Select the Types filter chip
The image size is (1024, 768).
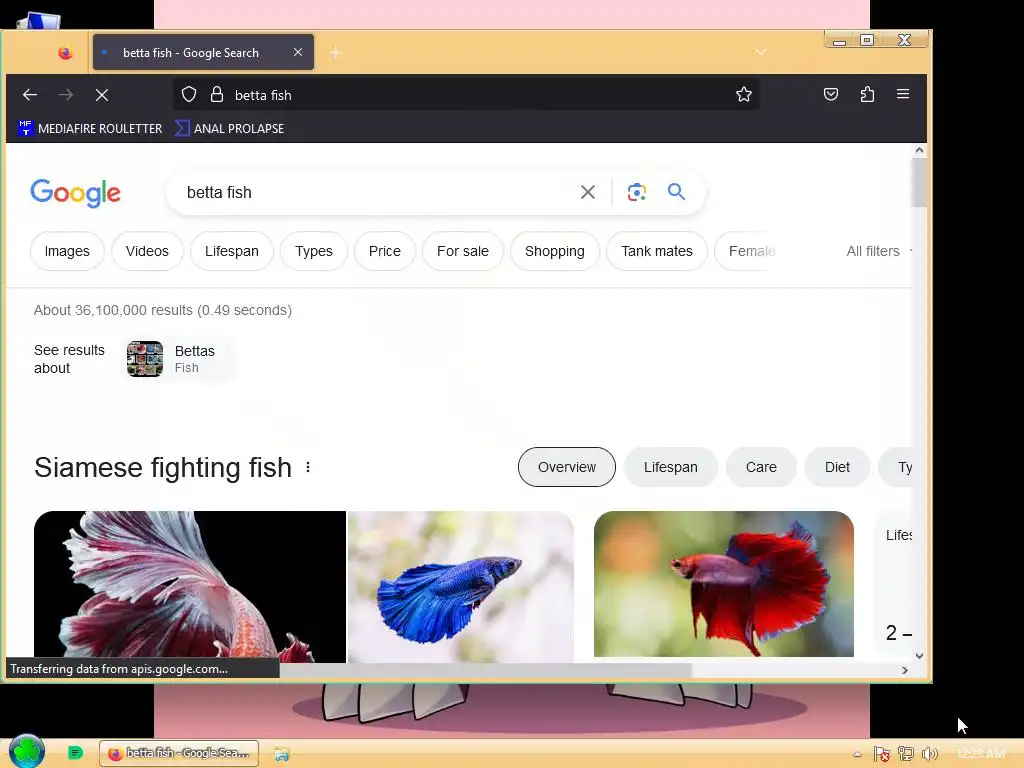click(x=313, y=251)
